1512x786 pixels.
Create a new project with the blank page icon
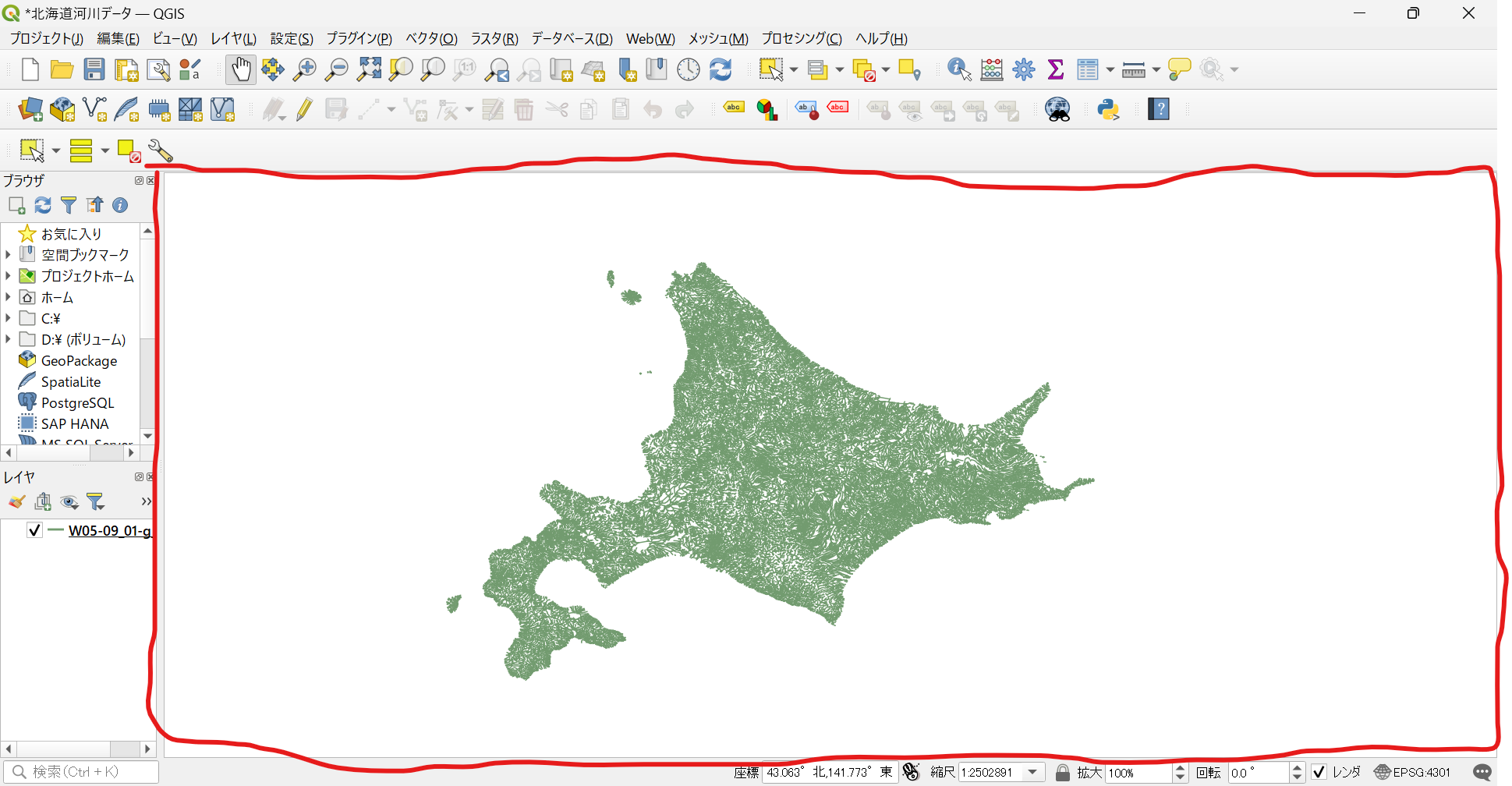[x=30, y=69]
